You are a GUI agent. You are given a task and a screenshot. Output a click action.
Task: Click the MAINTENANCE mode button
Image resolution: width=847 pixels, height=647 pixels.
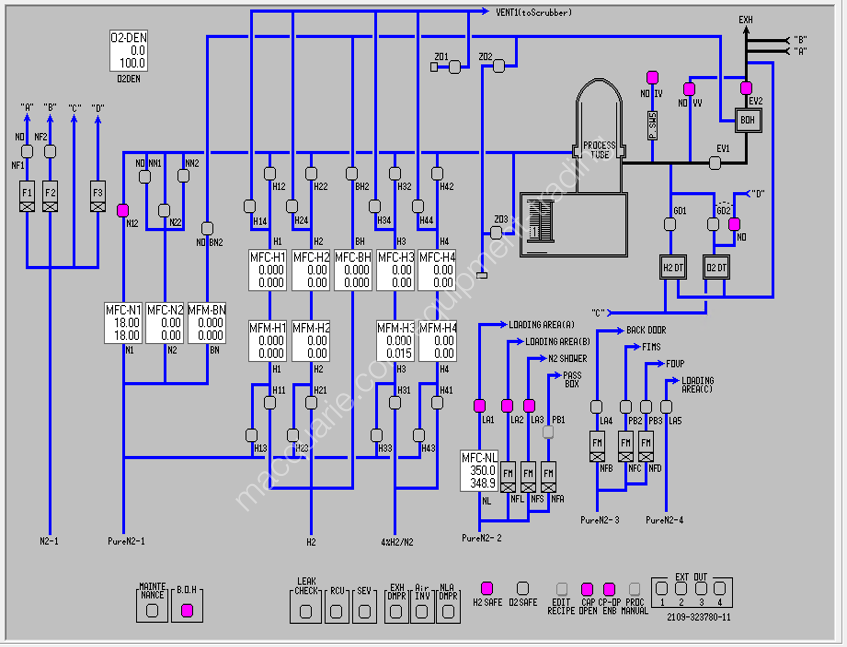pos(152,603)
